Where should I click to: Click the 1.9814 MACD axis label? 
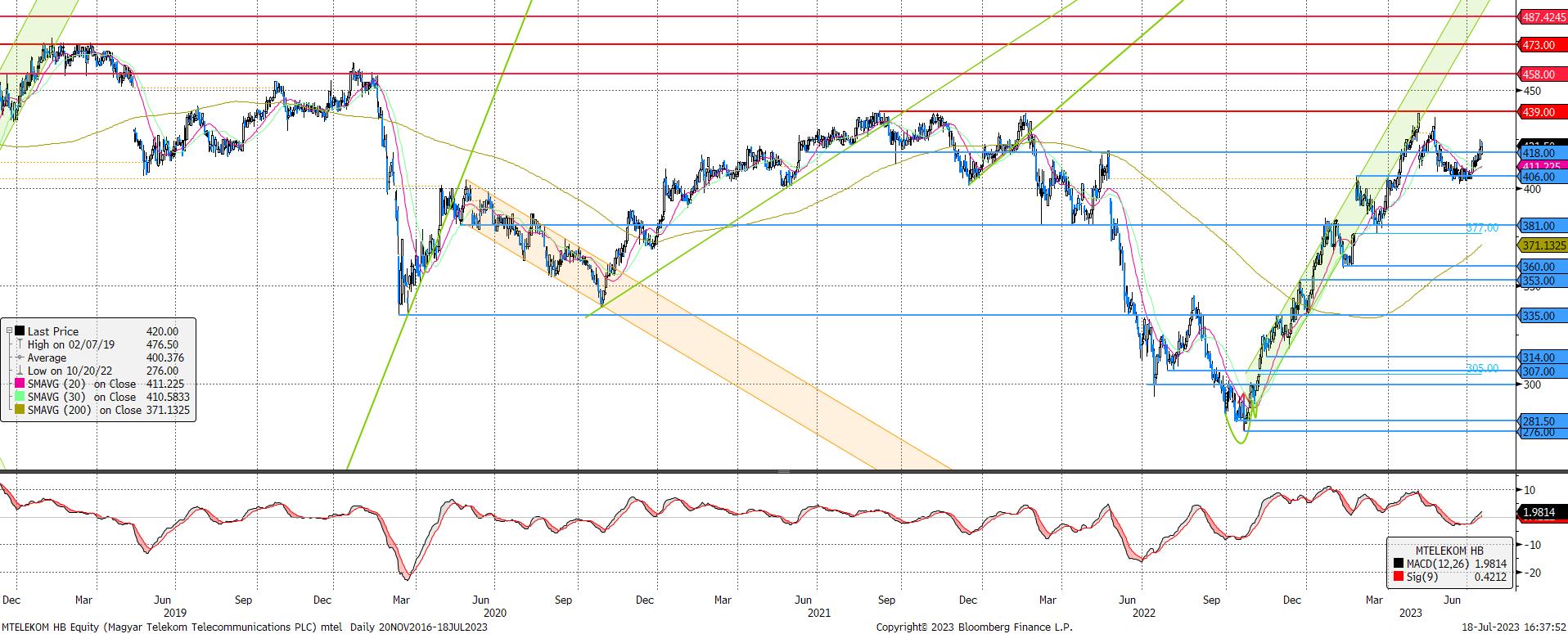tap(1542, 513)
